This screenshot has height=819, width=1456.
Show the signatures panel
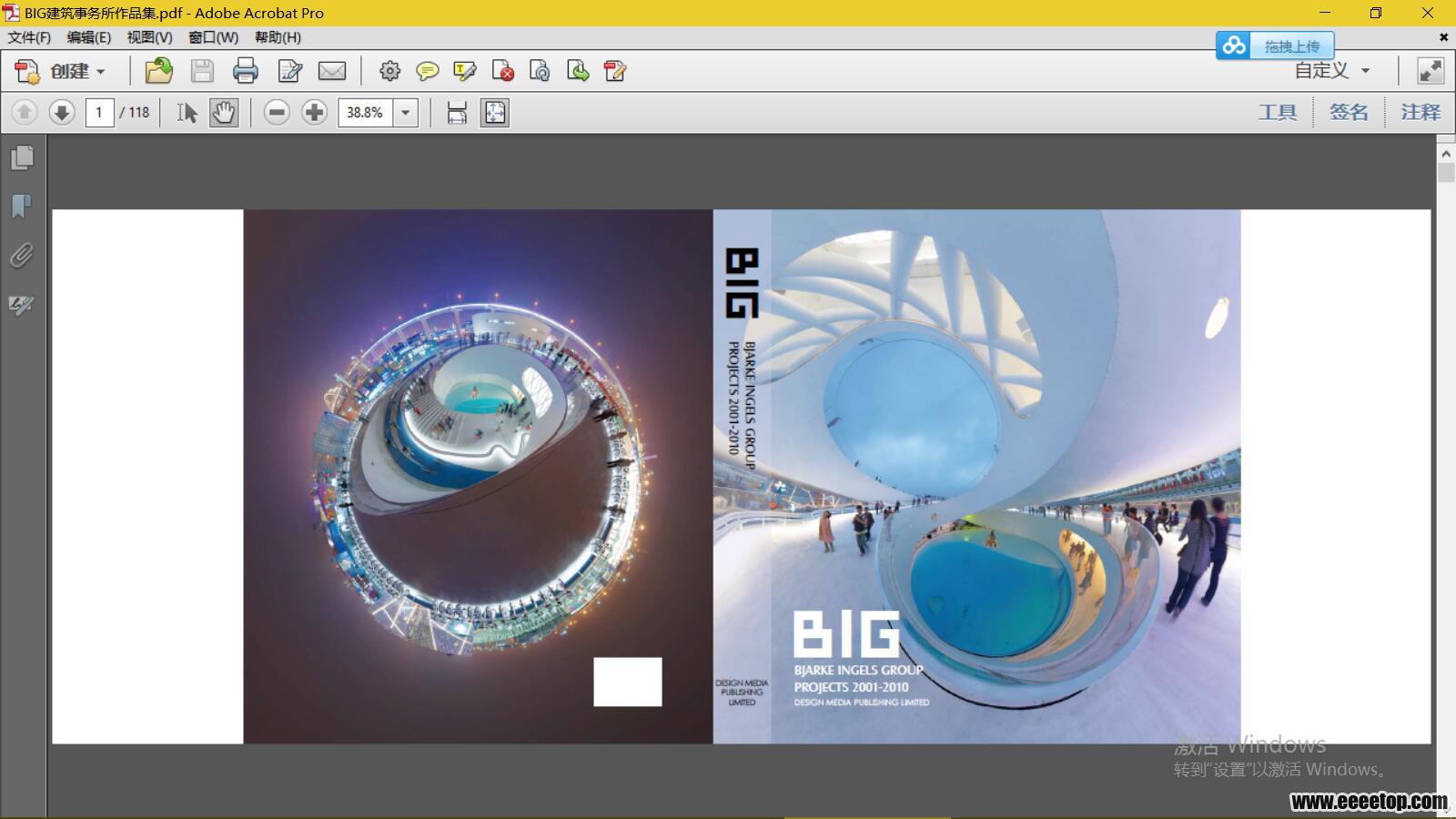[22, 304]
